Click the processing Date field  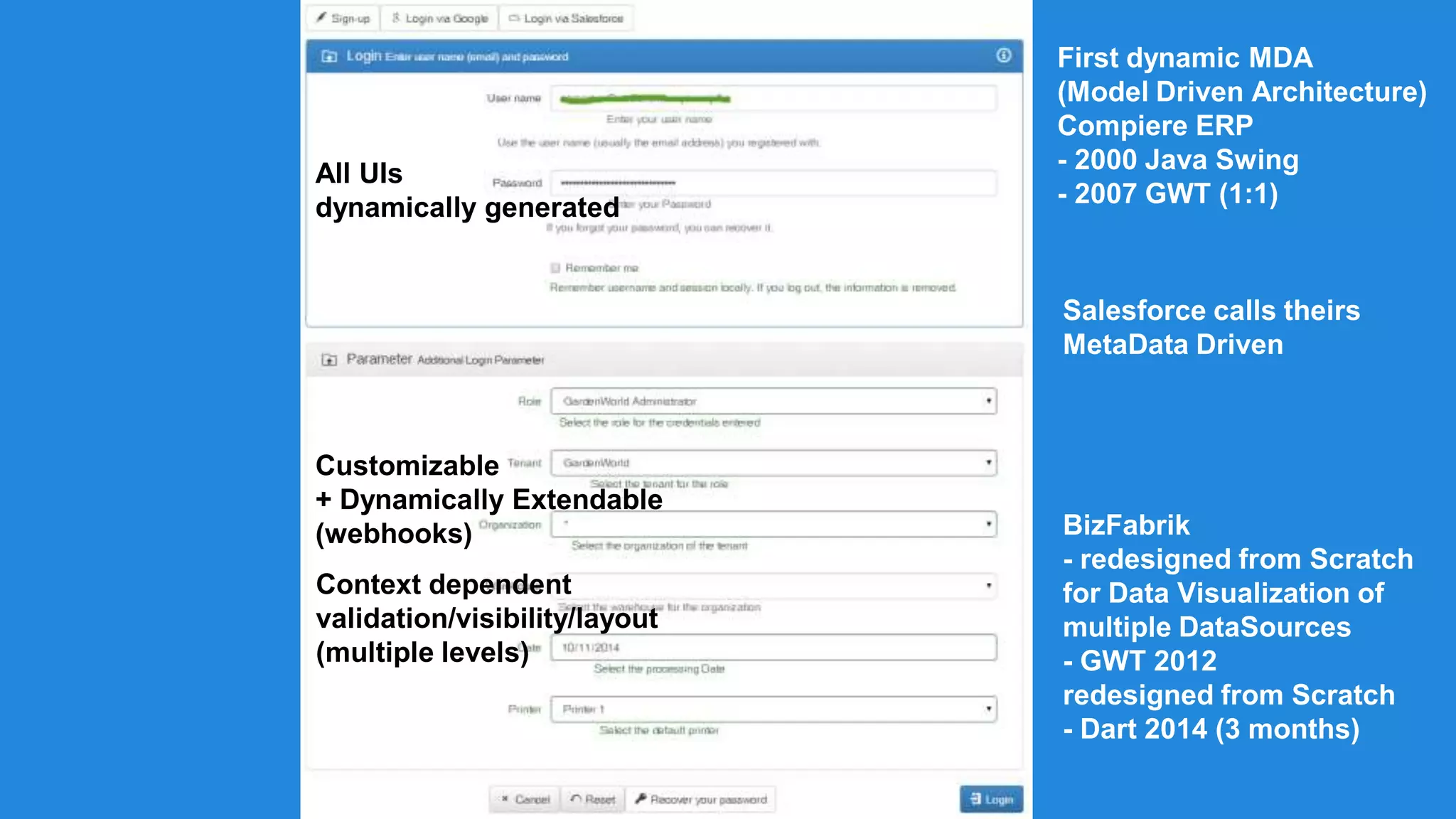pos(774,648)
